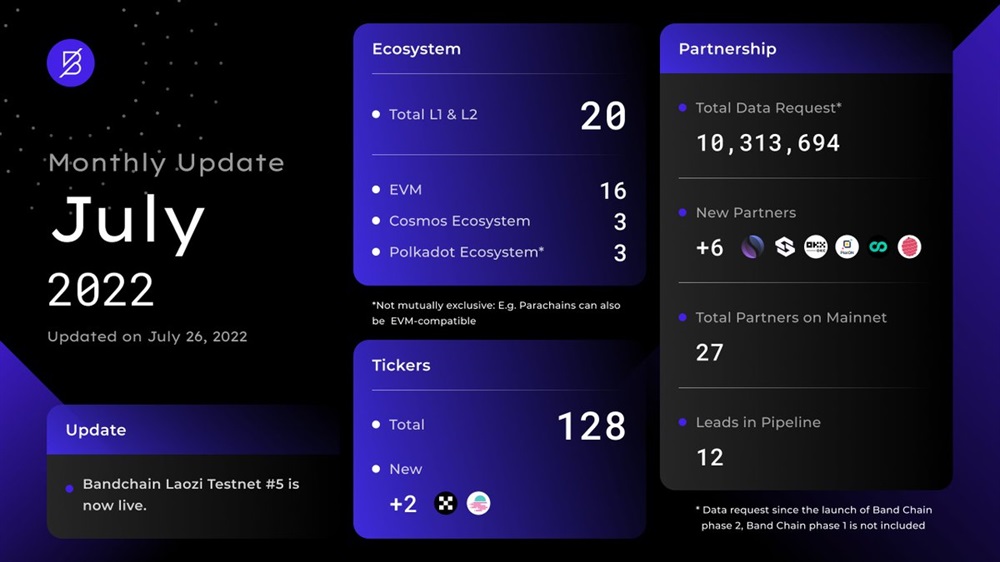The image size is (1000, 562).
Task: Click the pink striped circle partner icon
Action: 909,247
